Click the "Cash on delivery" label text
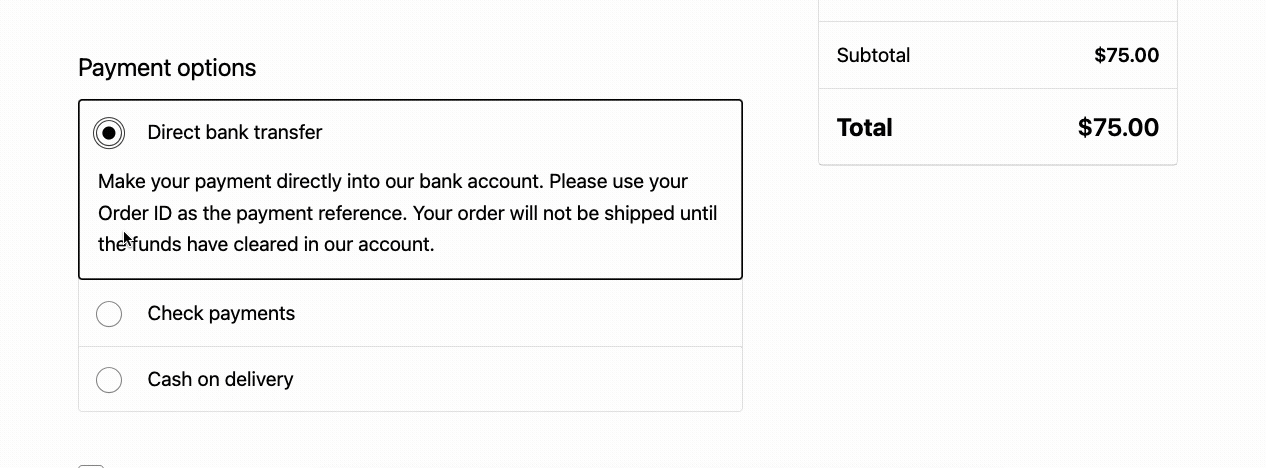 point(220,380)
